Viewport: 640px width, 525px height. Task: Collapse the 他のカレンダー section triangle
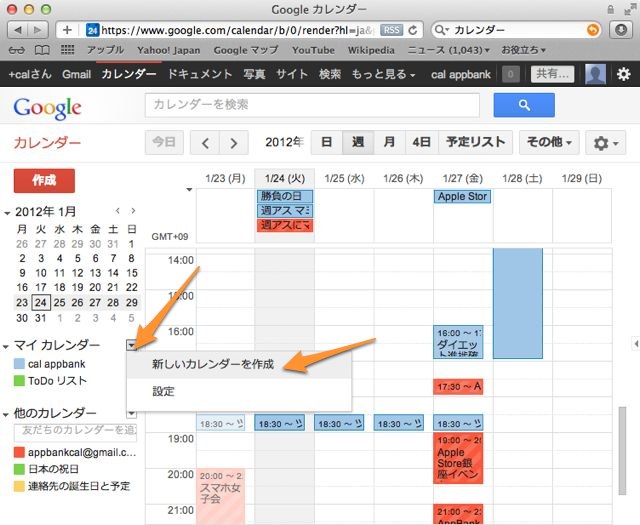(x=6, y=415)
